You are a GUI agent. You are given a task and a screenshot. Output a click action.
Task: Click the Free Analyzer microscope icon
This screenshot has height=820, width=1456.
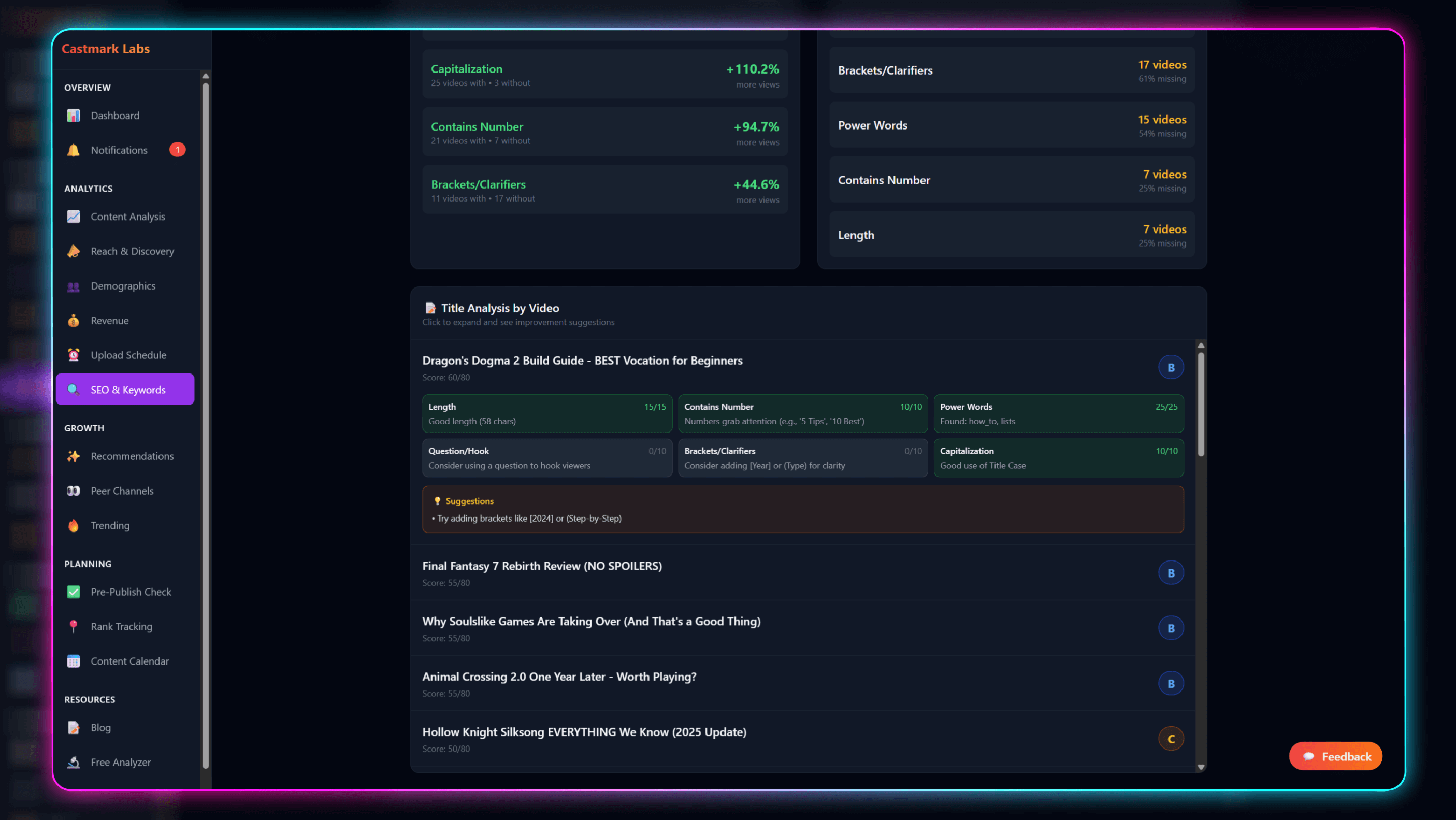(74, 762)
